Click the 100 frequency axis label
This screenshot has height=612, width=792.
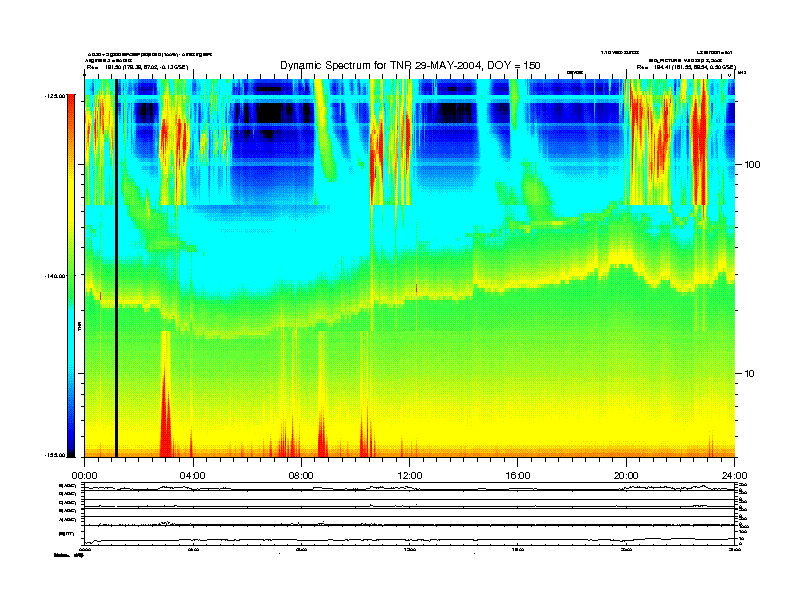tap(752, 165)
